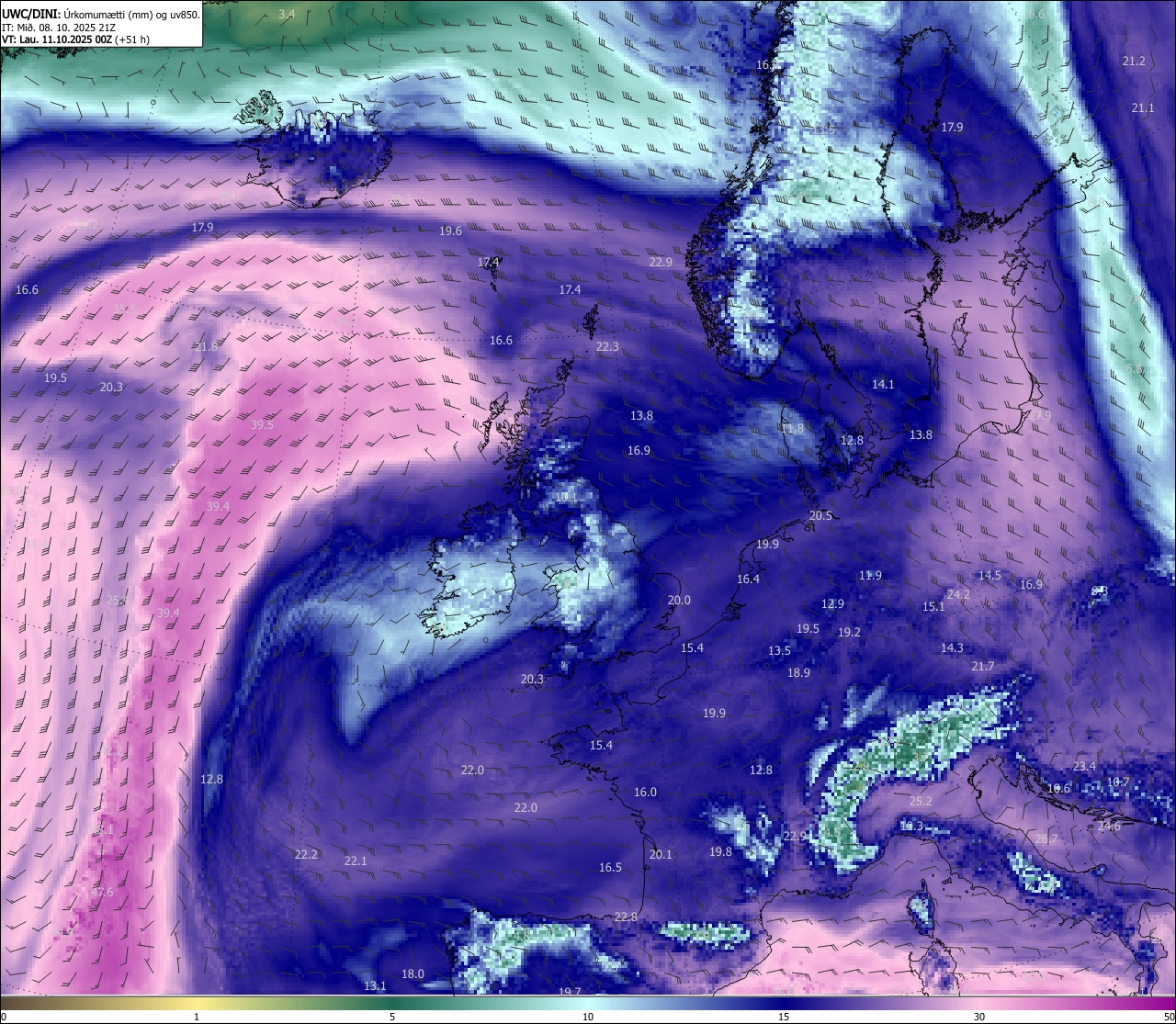Click the legend tick label 50

[1169, 1017]
